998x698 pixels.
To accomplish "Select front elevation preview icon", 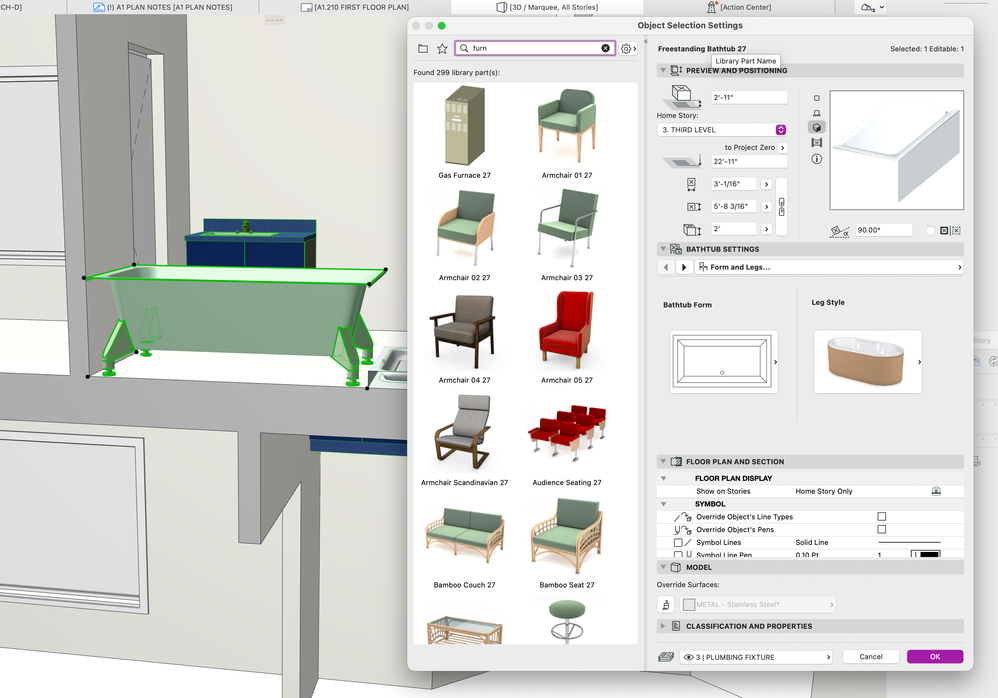I will click(817, 113).
